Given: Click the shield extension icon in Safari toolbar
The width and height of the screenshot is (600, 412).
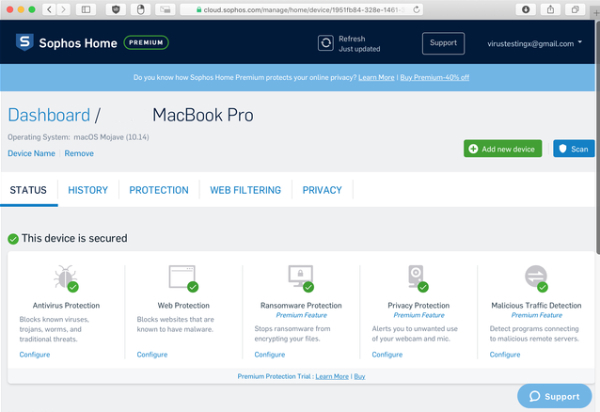Looking at the screenshot, I should 116,9.
